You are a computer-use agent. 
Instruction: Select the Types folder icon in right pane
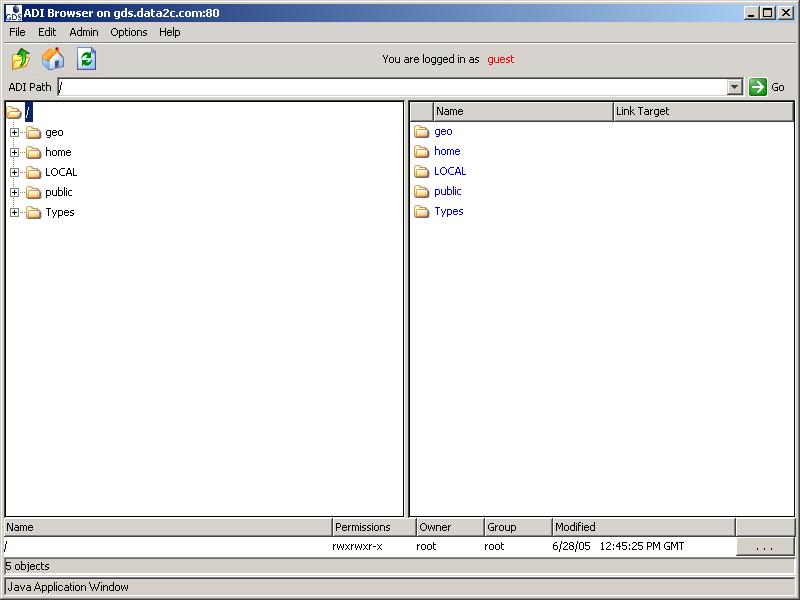tap(422, 212)
